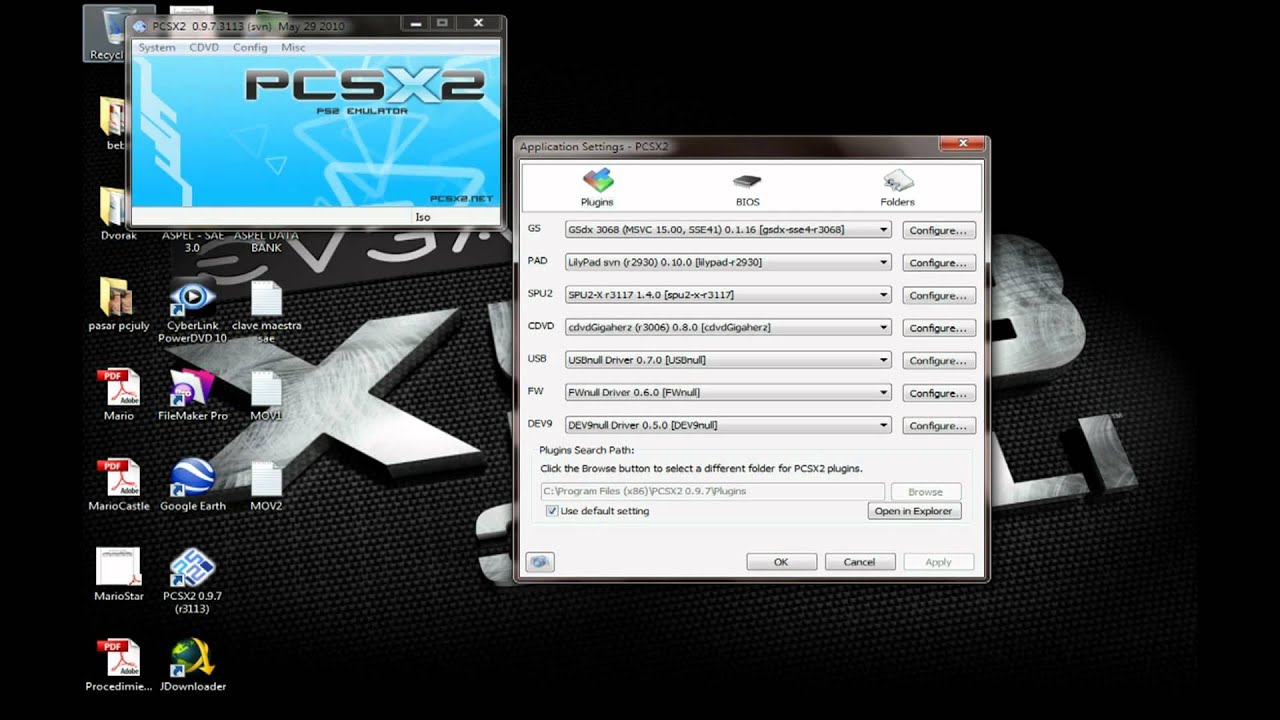Click Configure button for USB plugin

click(x=938, y=360)
